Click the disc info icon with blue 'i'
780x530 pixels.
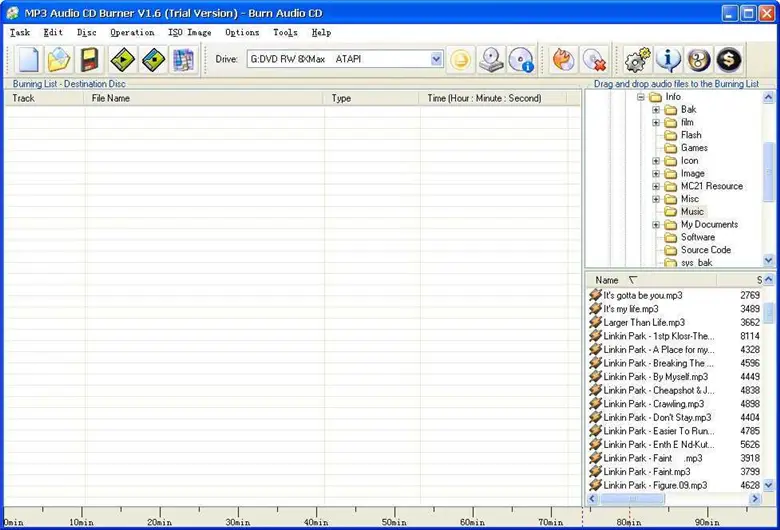click(x=522, y=60)
